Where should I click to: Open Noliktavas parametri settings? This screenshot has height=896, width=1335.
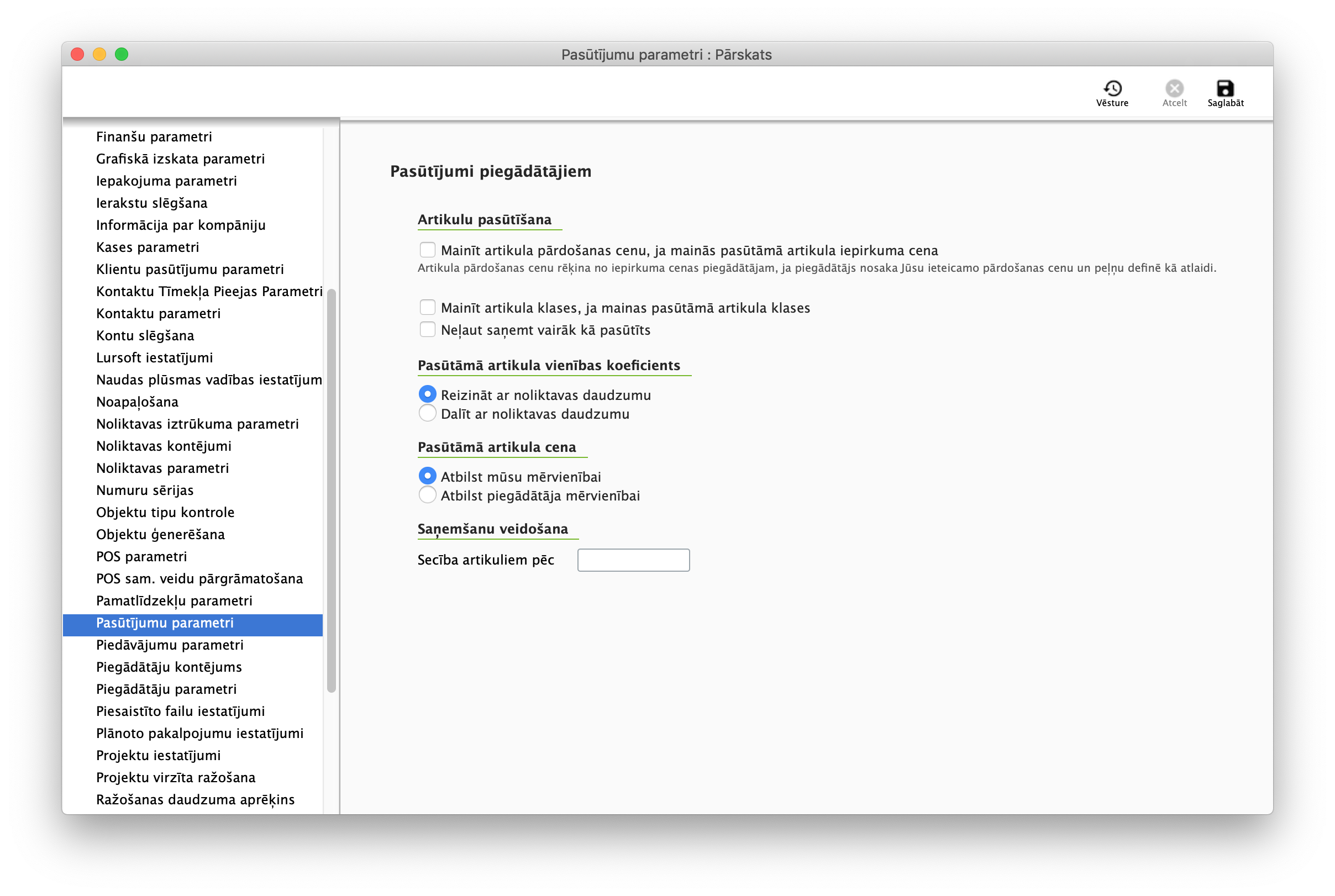click(x=162, y=468)
